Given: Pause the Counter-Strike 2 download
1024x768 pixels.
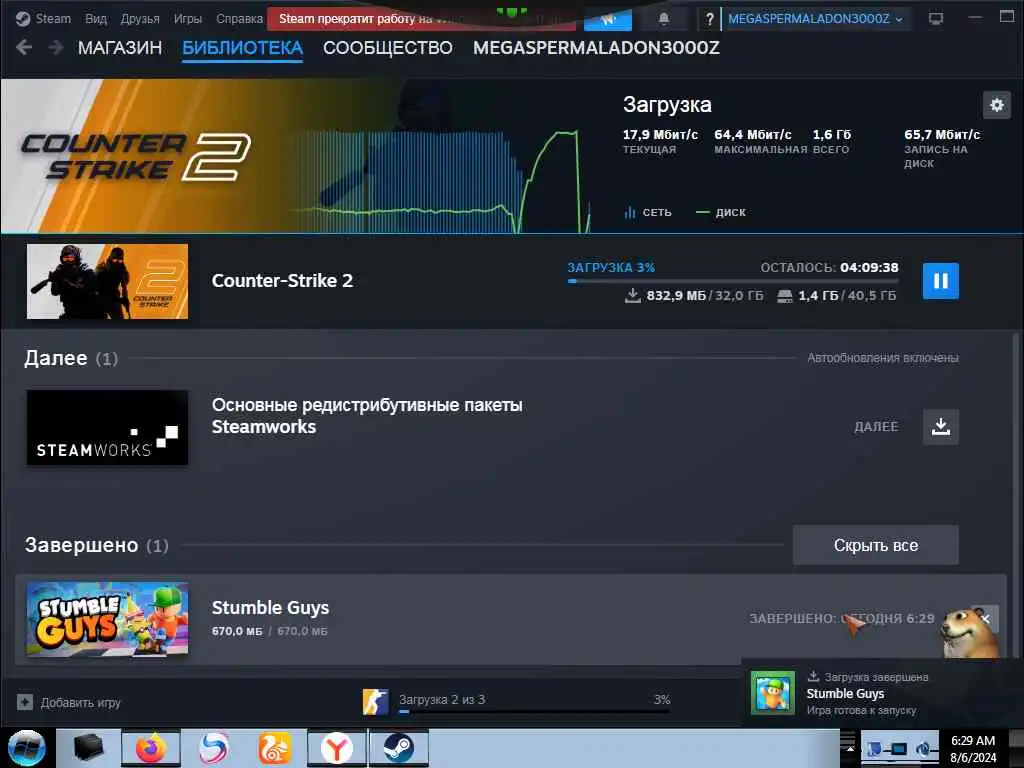Looking at the screenshot, I should [x=940, y=281].
